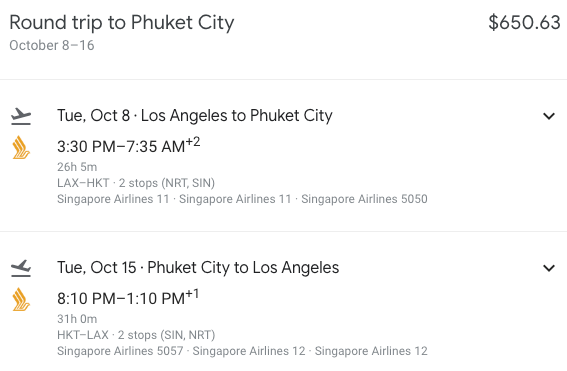567x371 pixels.
Task: Click the October 8–16 date range
Action: point(52,46)
